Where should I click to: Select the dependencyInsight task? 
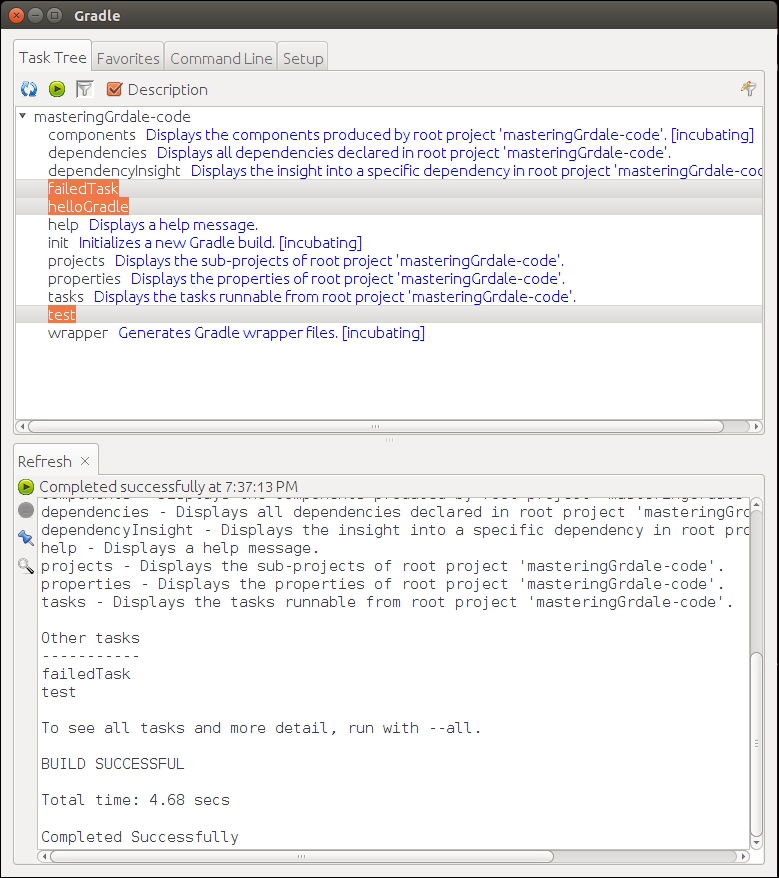coord(114,171)
